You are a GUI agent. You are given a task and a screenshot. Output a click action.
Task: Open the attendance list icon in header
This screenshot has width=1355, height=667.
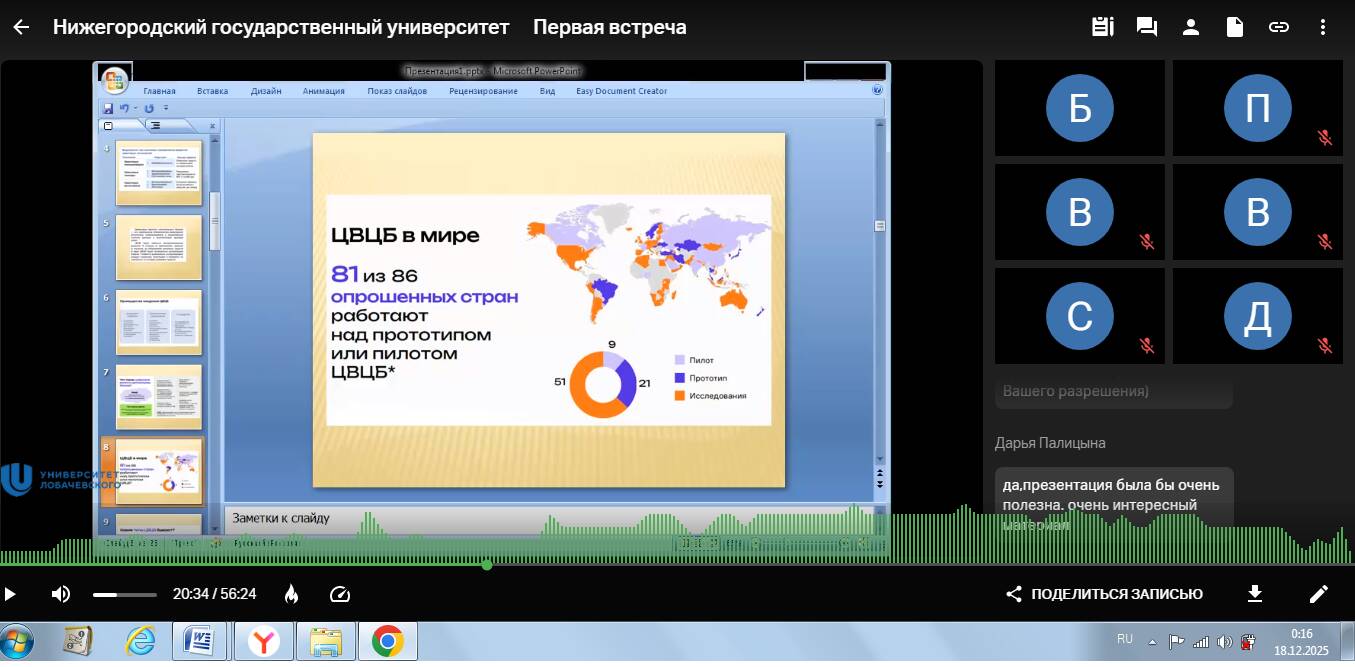point(1103,27)
